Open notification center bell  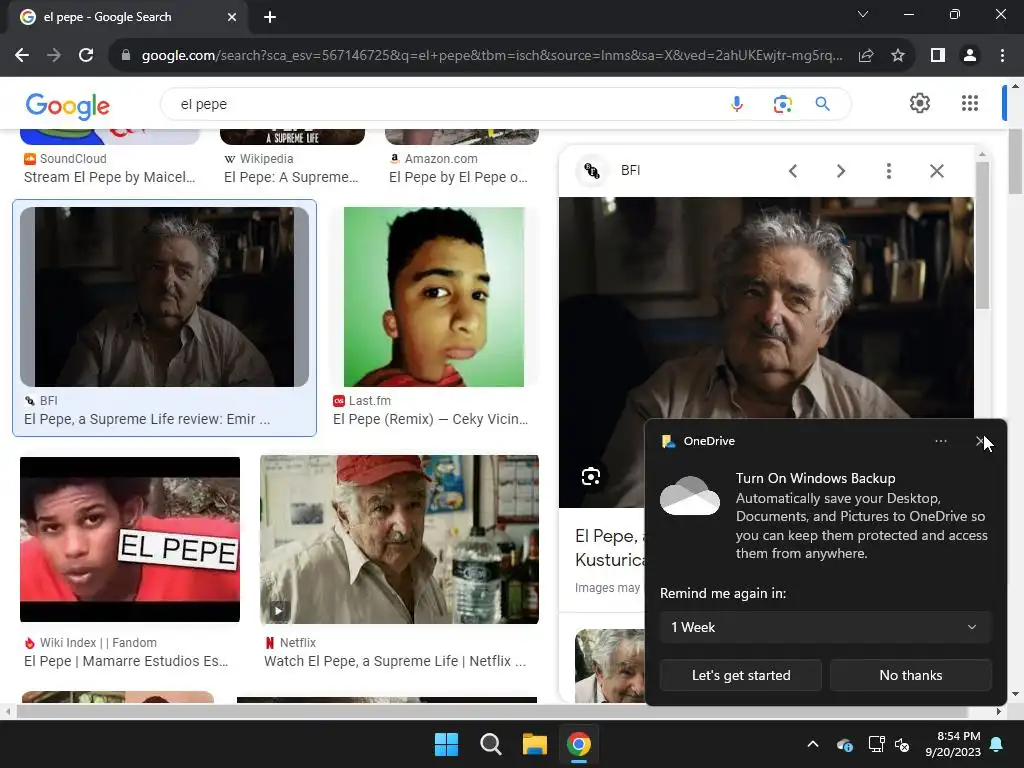pos(996,744)
